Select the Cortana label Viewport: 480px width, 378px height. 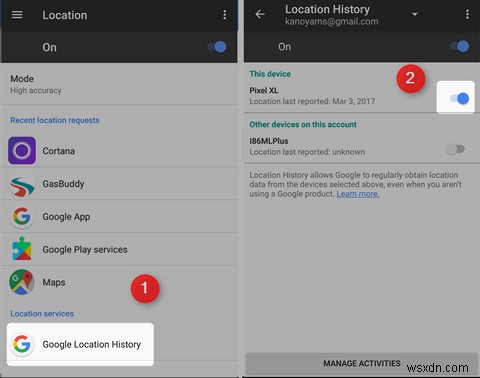(x=59, y=151)
